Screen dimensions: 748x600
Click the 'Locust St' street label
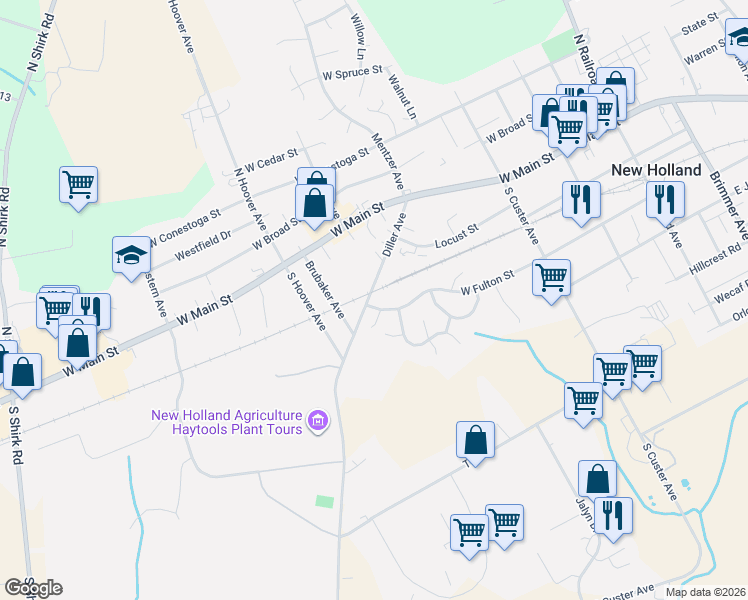pos(457,236)
